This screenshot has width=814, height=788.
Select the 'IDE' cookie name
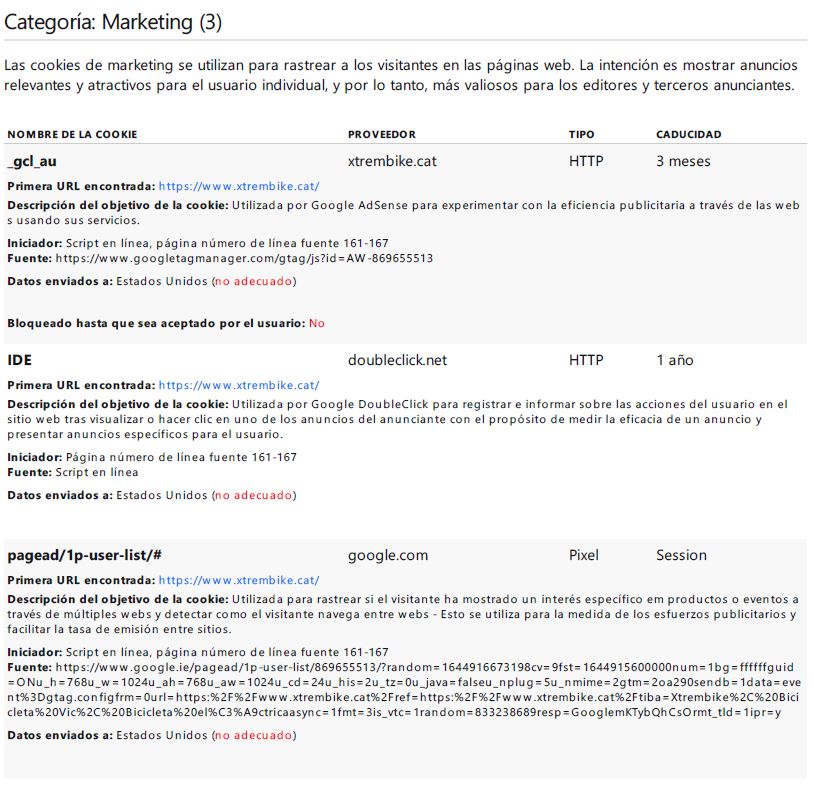click(20, 360)
